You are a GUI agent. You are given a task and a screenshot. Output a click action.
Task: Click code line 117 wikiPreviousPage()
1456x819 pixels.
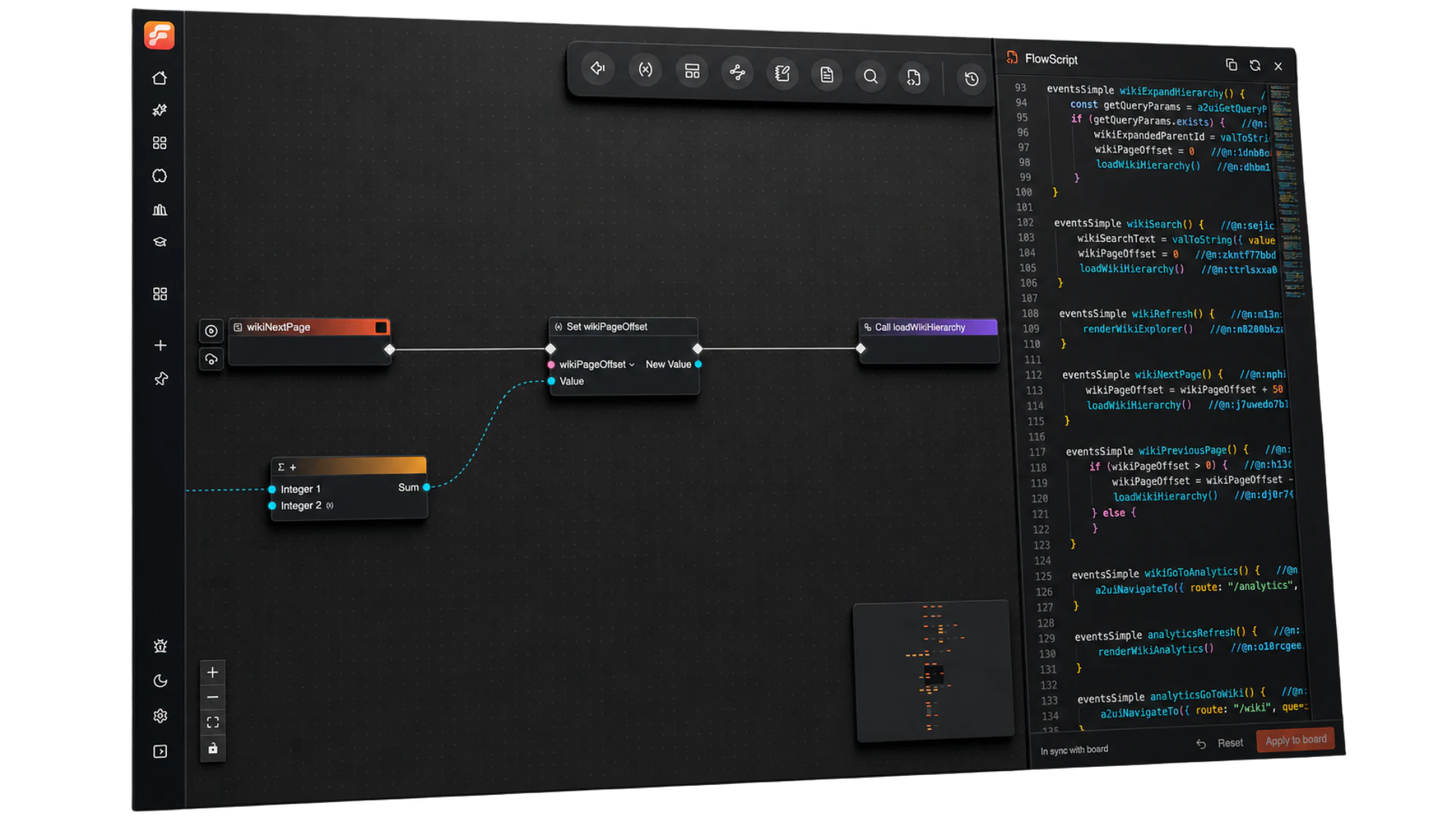(1178, 450)
